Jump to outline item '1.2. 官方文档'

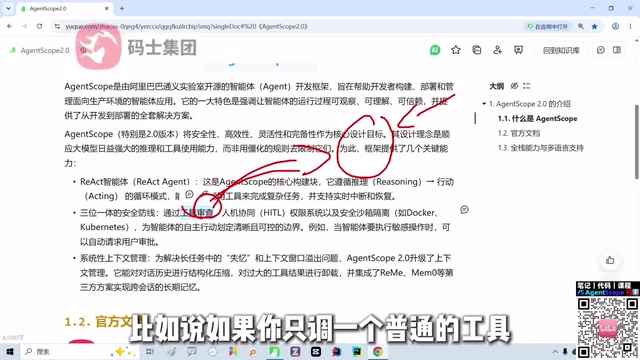519,133
